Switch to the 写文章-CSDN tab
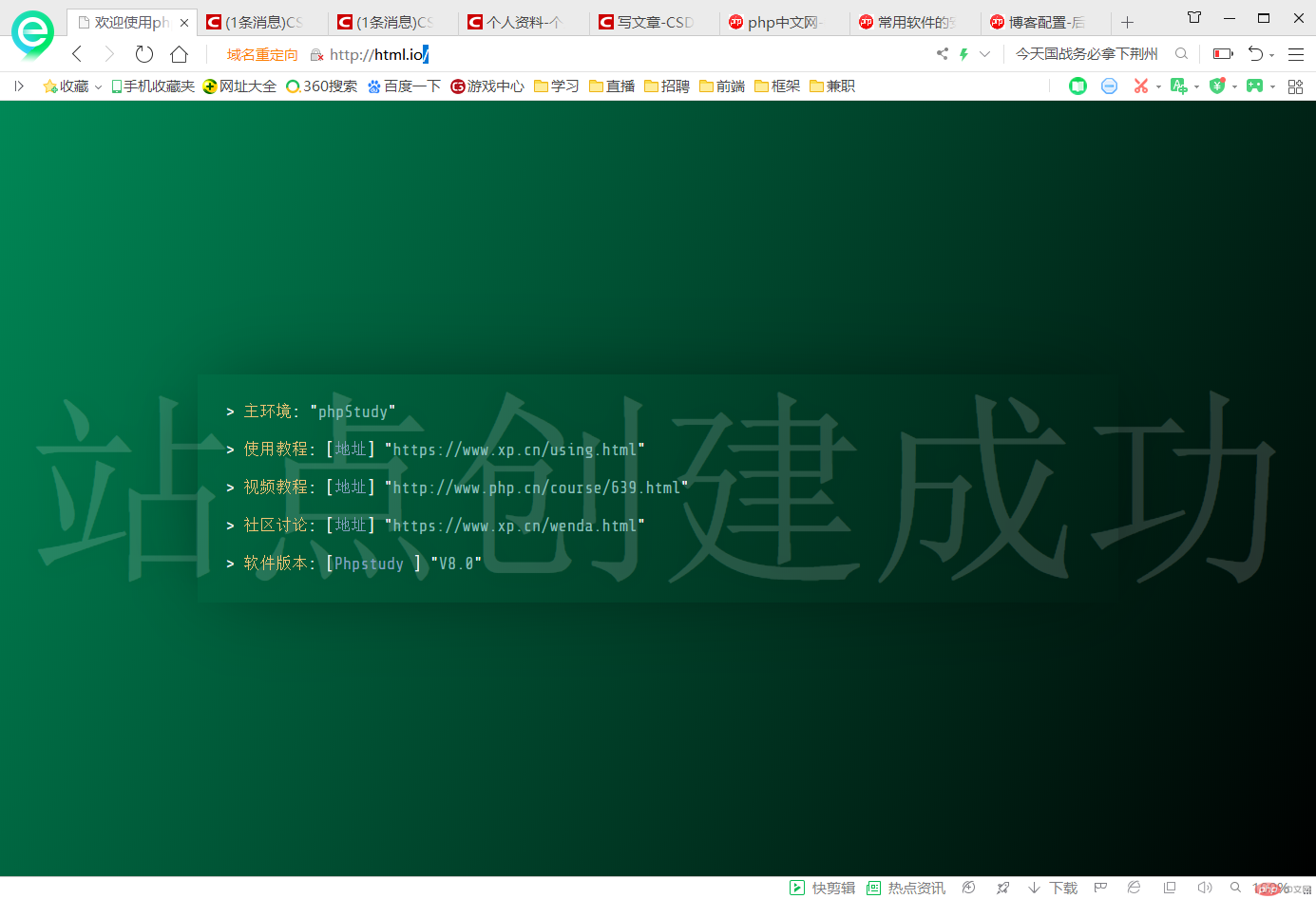Viewport: 1316px width, 899px height. pyautogui.click(x=654, y=22)
